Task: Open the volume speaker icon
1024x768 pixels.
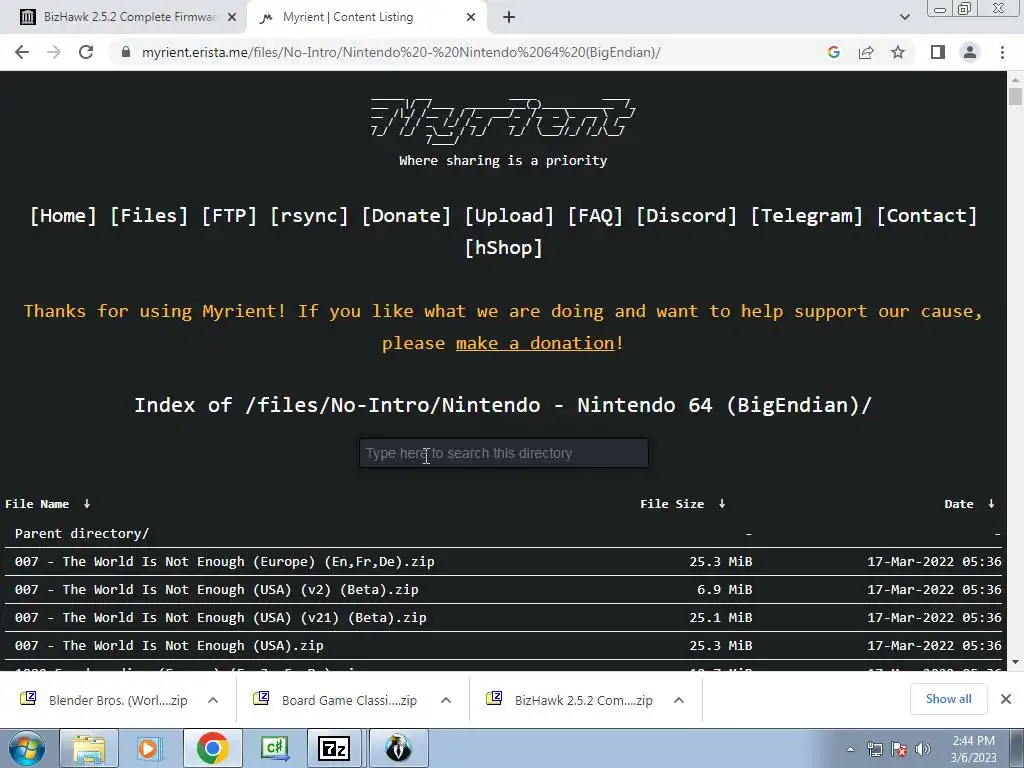Action: pyautogui.click(x=923, y=749)
